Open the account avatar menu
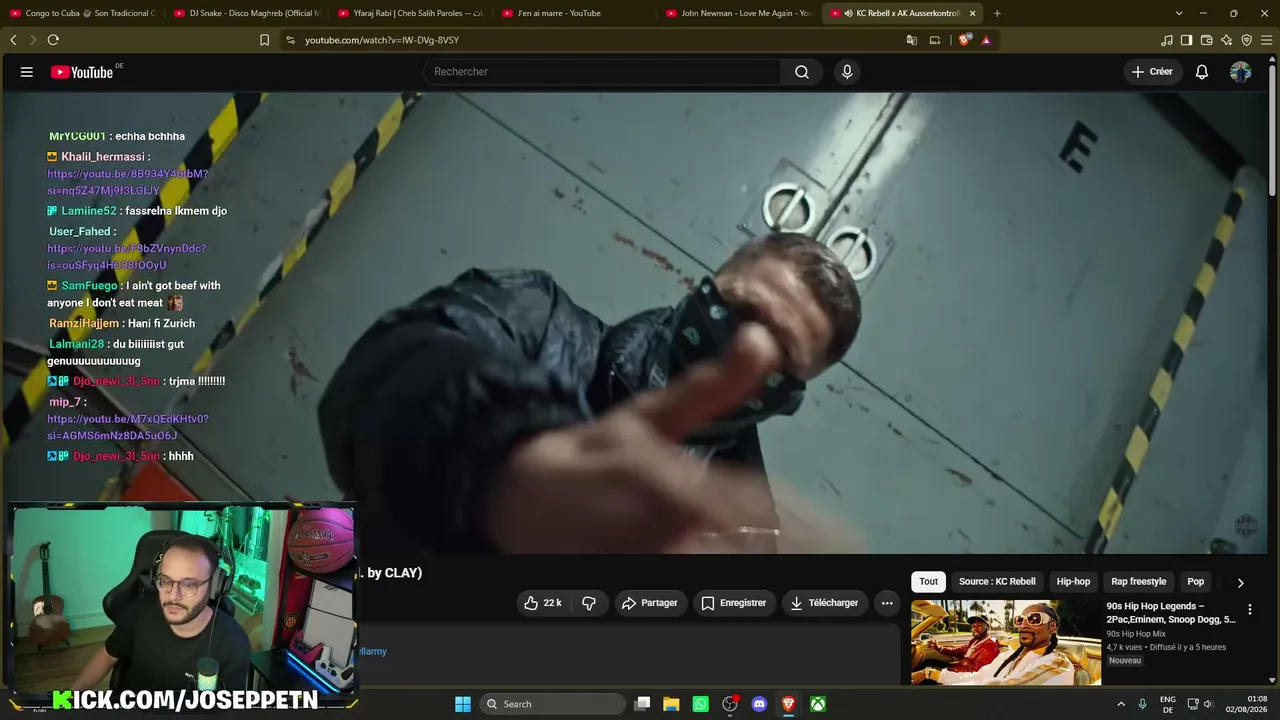The image size is (1280, 720). coord(1240,72)
